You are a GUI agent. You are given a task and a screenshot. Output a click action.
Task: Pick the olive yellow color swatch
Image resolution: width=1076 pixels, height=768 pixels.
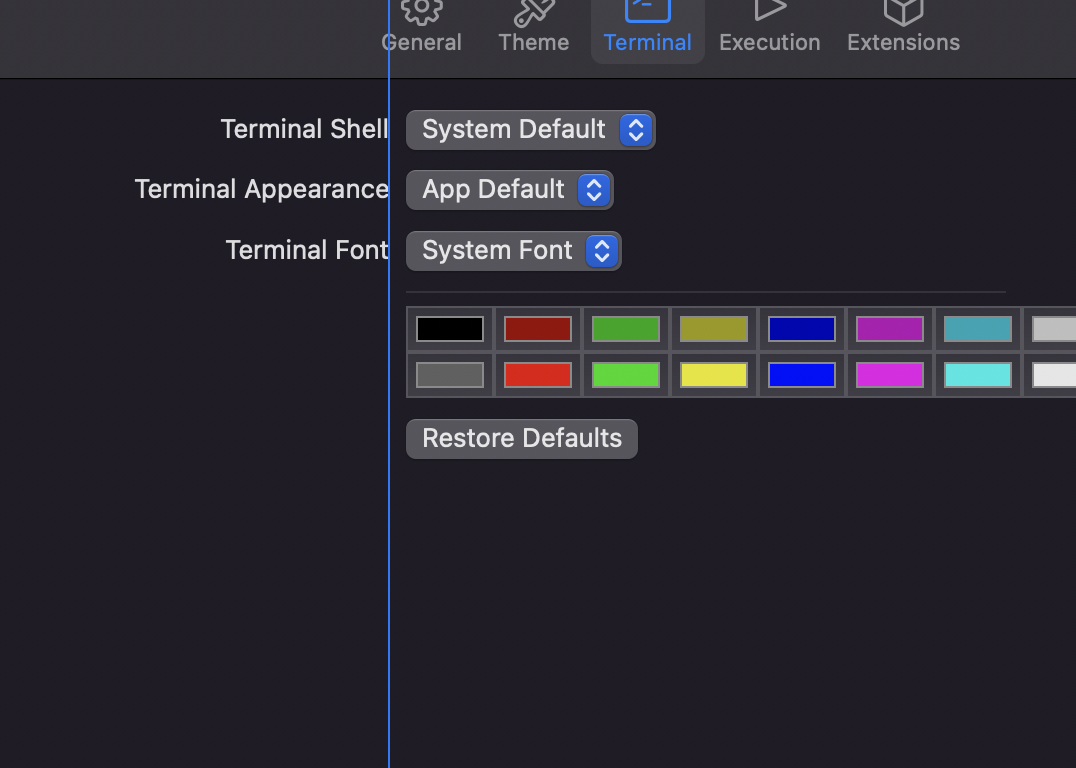point(714,329)
